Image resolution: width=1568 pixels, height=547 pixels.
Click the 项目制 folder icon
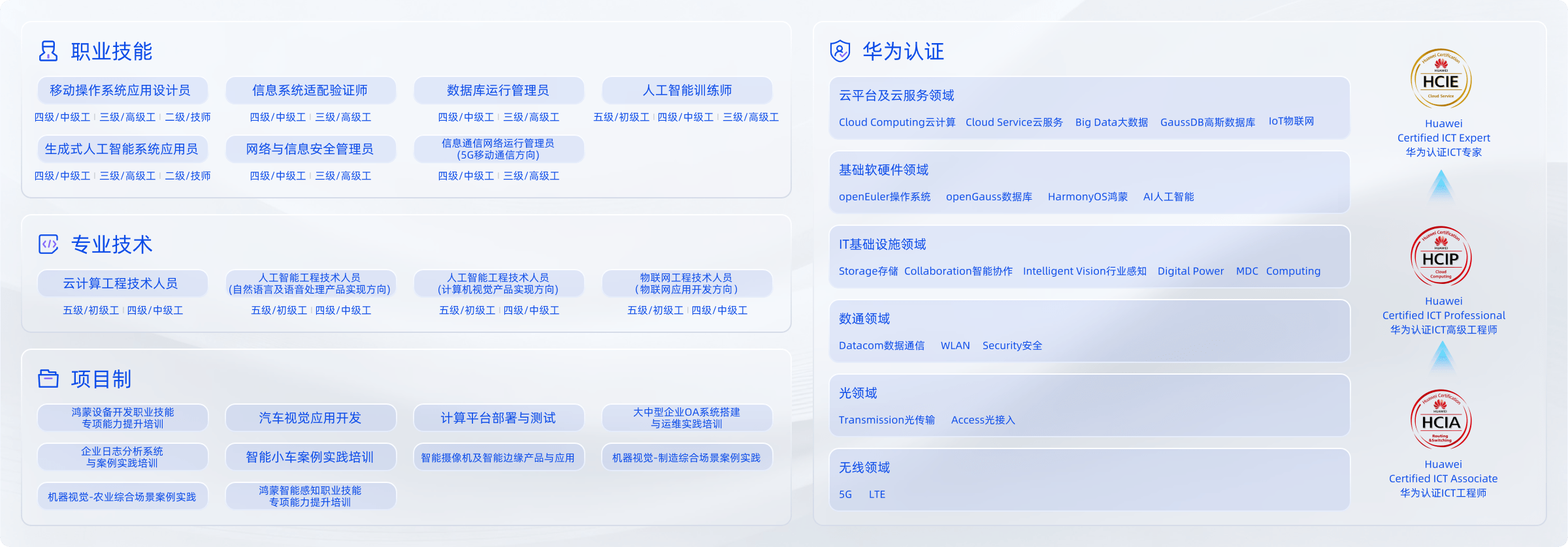[48, 379]
